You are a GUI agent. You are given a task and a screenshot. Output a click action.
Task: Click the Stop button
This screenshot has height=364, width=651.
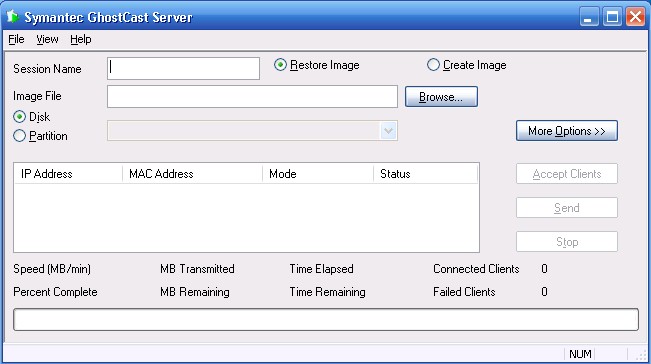(x=567, y=242)
